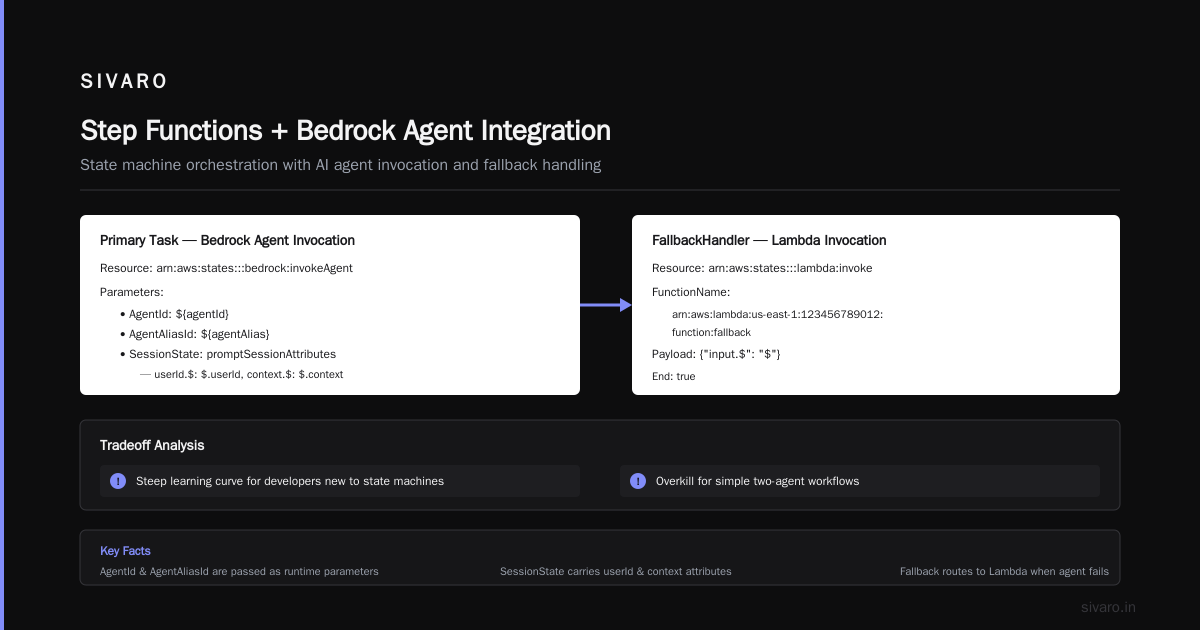Click the Parameters: label in Primary Task card
Viewport: 1200px width, 630px height.
pos(132,292)
